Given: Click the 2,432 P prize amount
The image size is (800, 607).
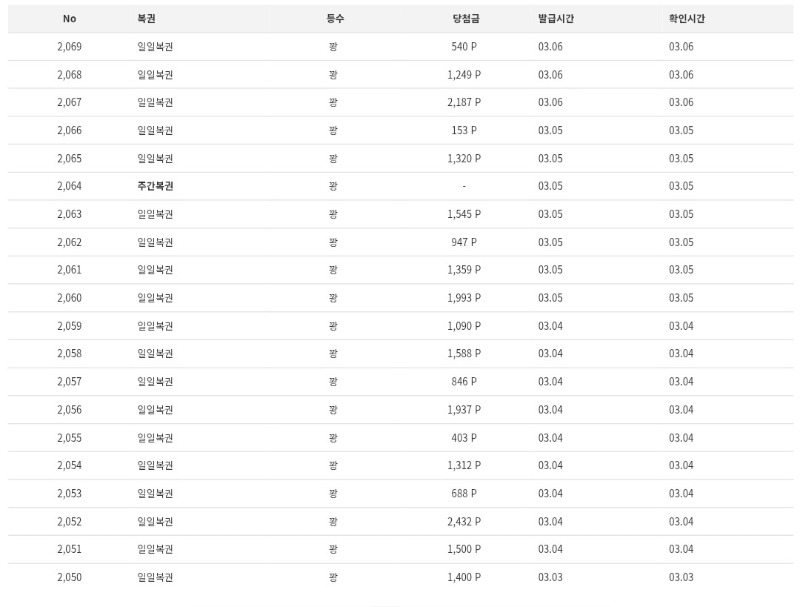Looking at the screenshot, I should (464, 521).
